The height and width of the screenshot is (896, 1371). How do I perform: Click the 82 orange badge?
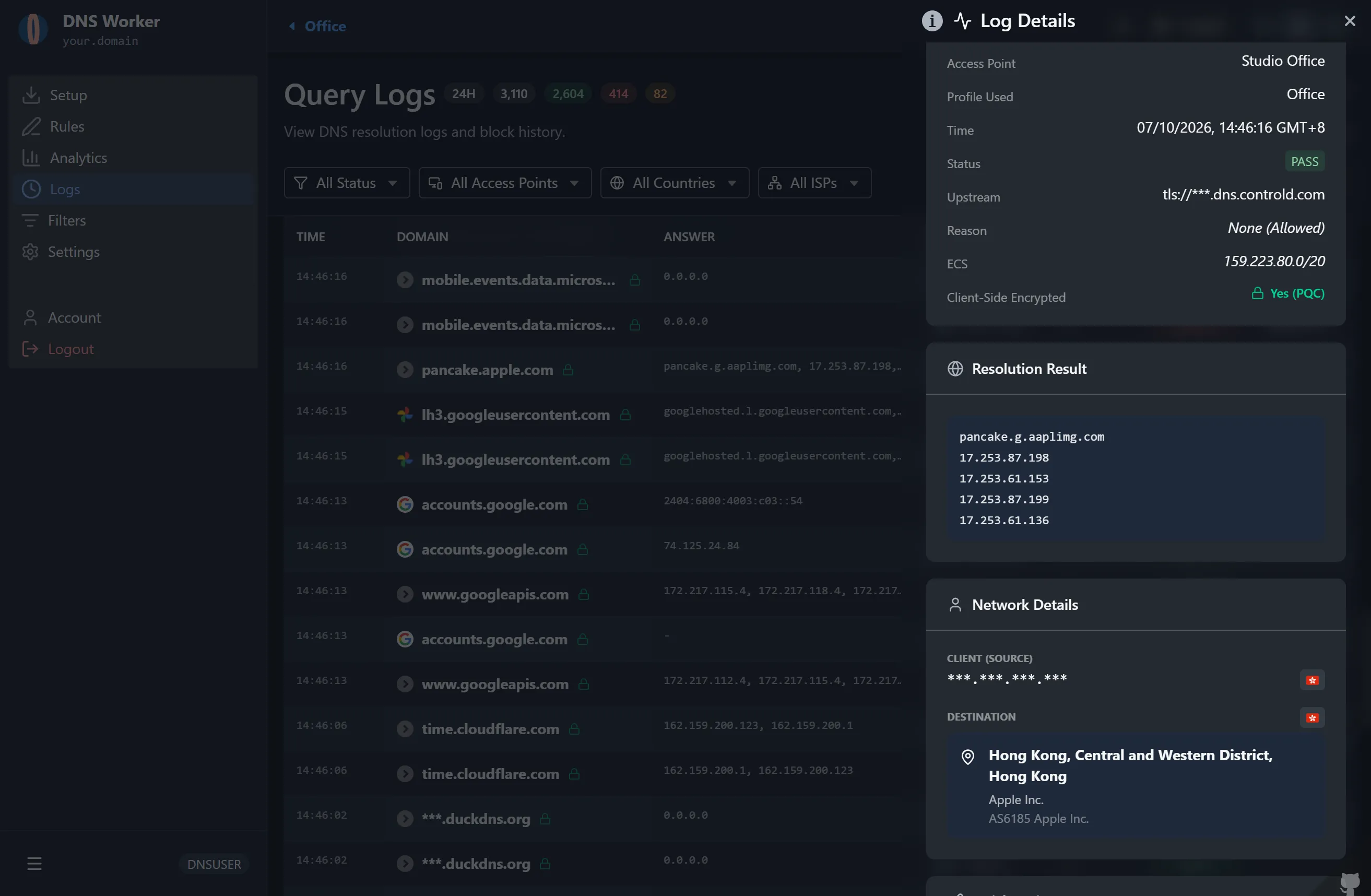660,94
